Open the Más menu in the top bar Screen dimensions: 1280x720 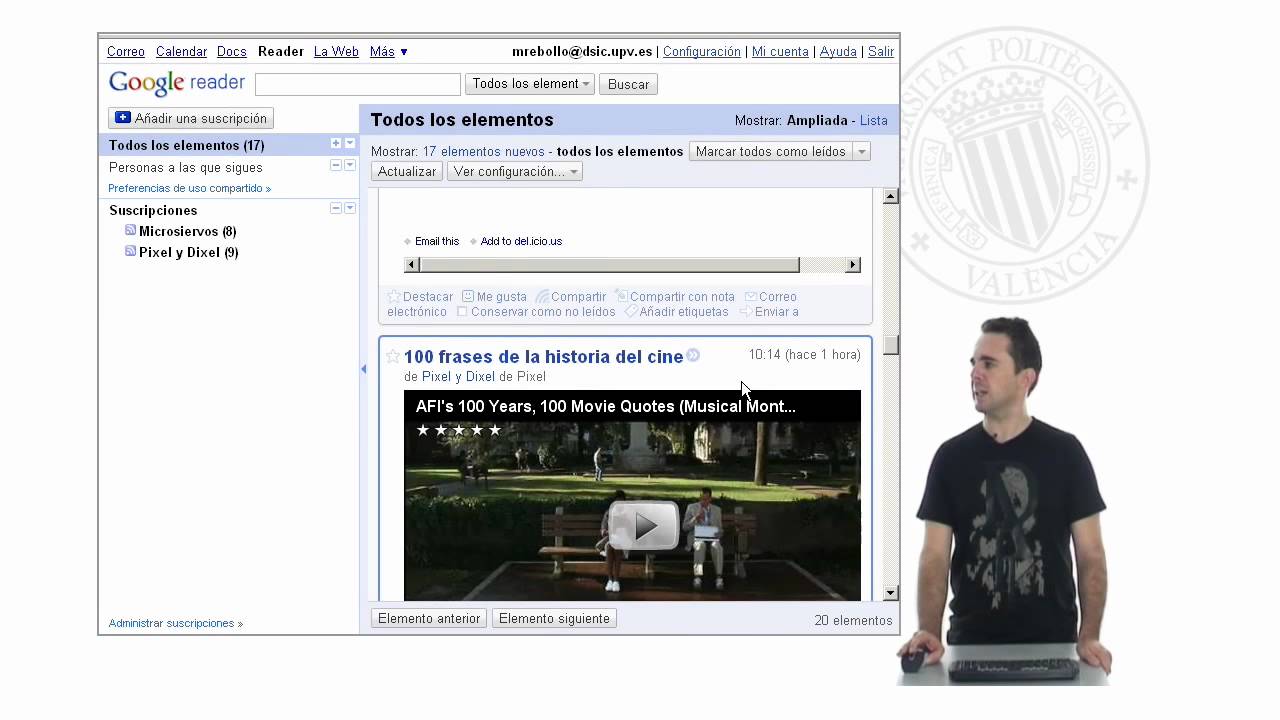point(388,52)
